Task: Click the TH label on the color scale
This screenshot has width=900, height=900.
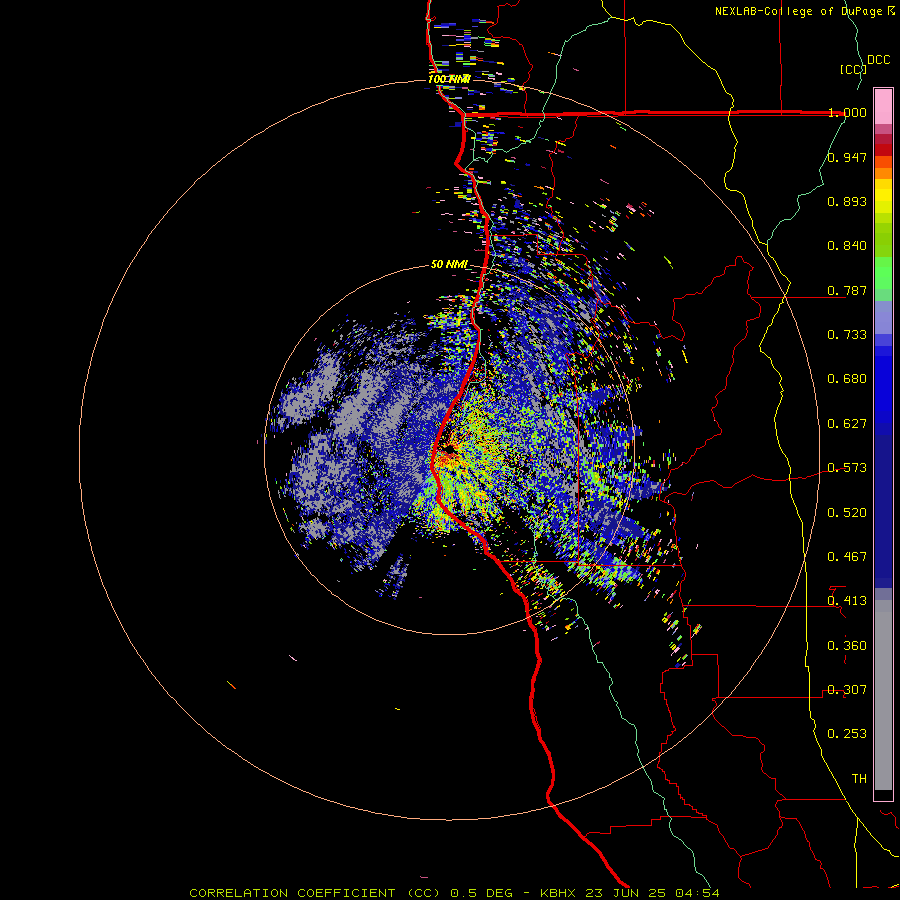Action: 859,779
